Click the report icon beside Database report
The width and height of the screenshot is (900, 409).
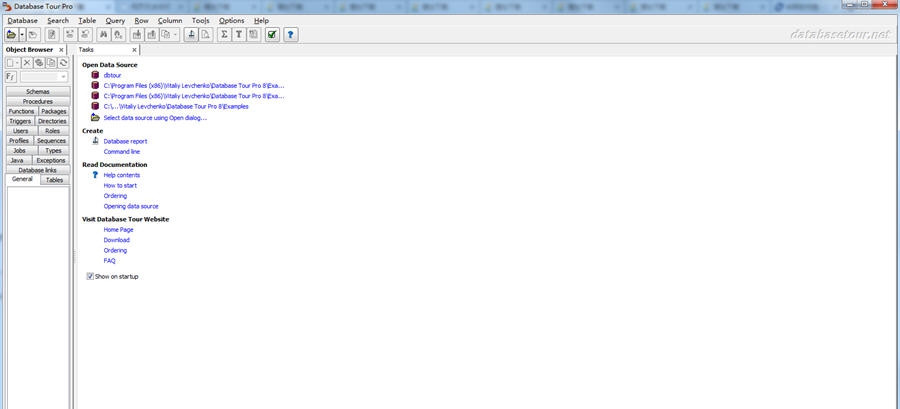pos(95,141)
